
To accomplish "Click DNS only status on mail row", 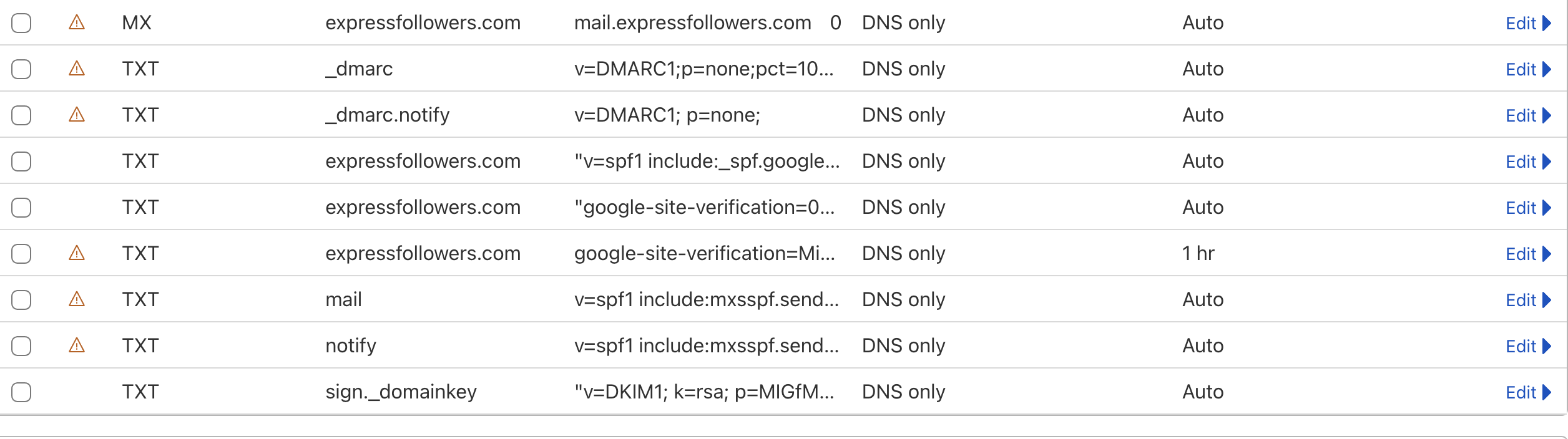I will (x=903, y=300).
